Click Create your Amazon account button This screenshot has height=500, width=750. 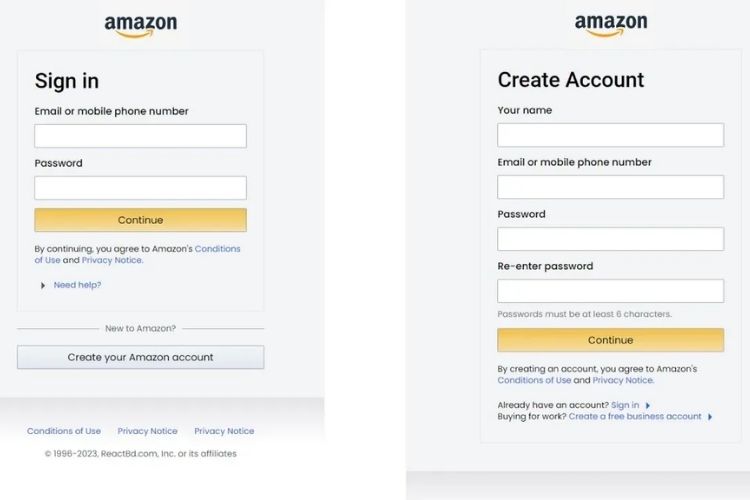(x=140, y=357)
